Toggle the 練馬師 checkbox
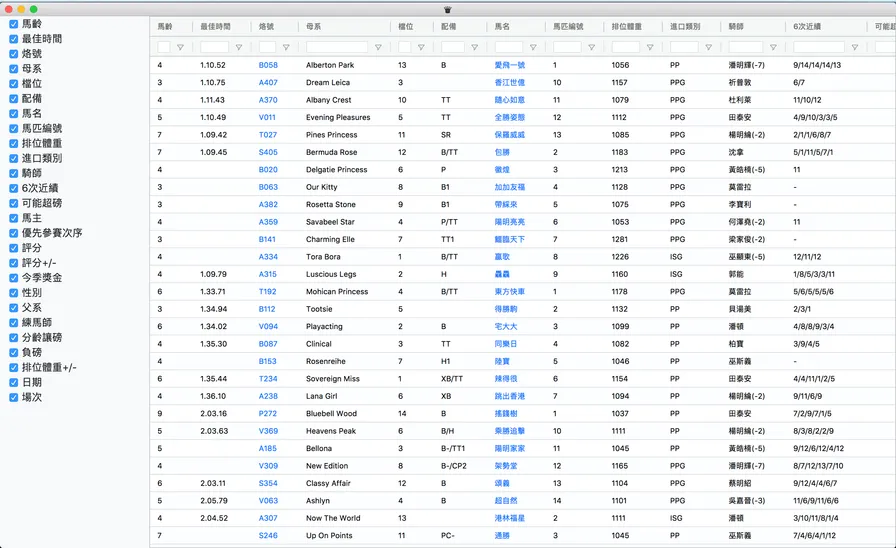 (14, 322)
